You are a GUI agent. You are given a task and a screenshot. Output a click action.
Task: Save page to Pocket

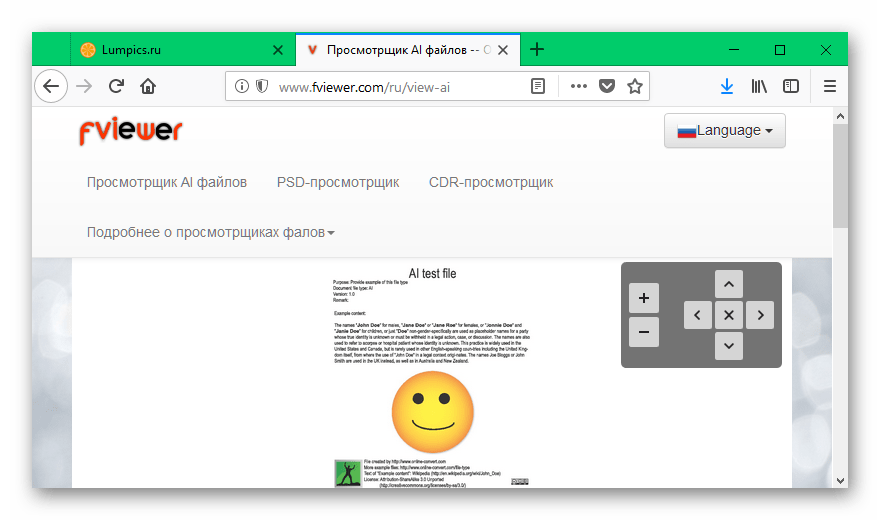pos(607,86)
